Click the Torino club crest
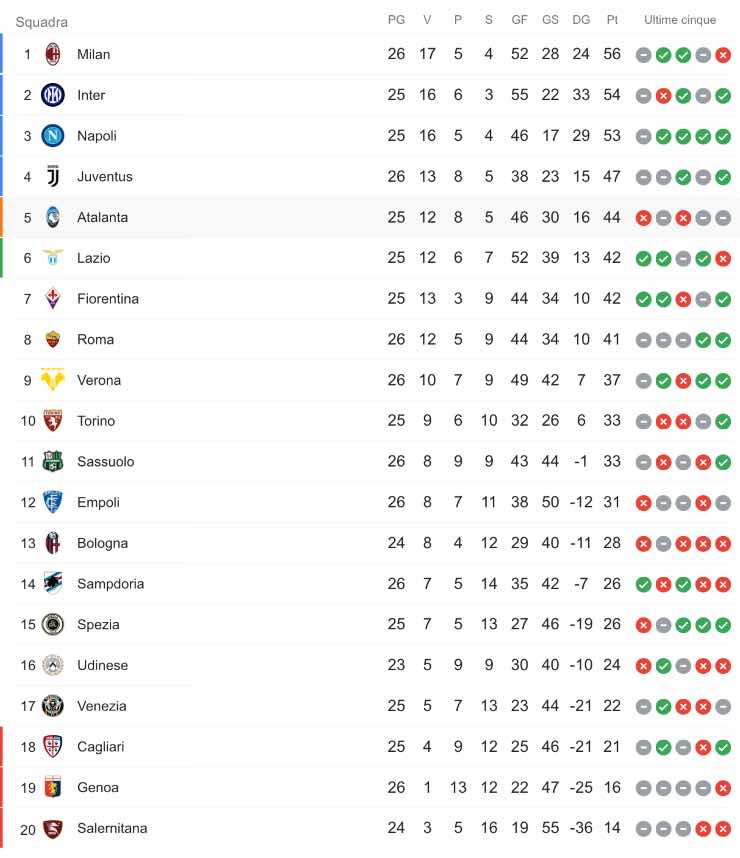The height and width of the screenshot is (858, 740). (53, 421)
